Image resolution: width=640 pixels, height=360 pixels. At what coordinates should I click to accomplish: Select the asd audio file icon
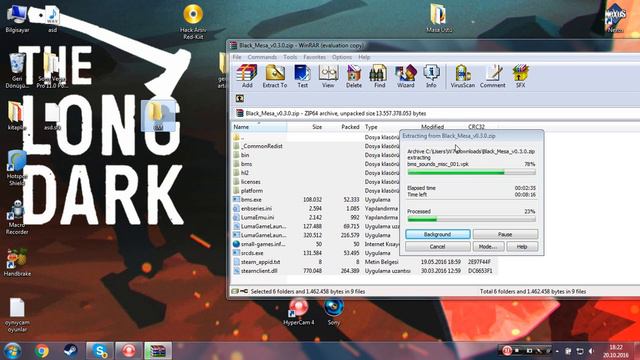click(52, 19)
